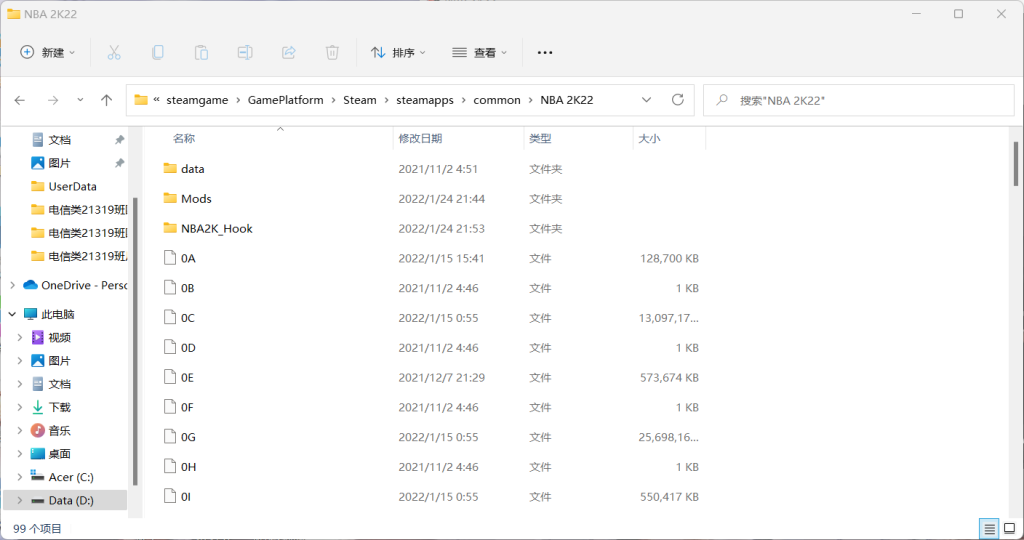Screen dimensions: 1024x540
Task: Click the data folder icon
Action: point(170,168)
